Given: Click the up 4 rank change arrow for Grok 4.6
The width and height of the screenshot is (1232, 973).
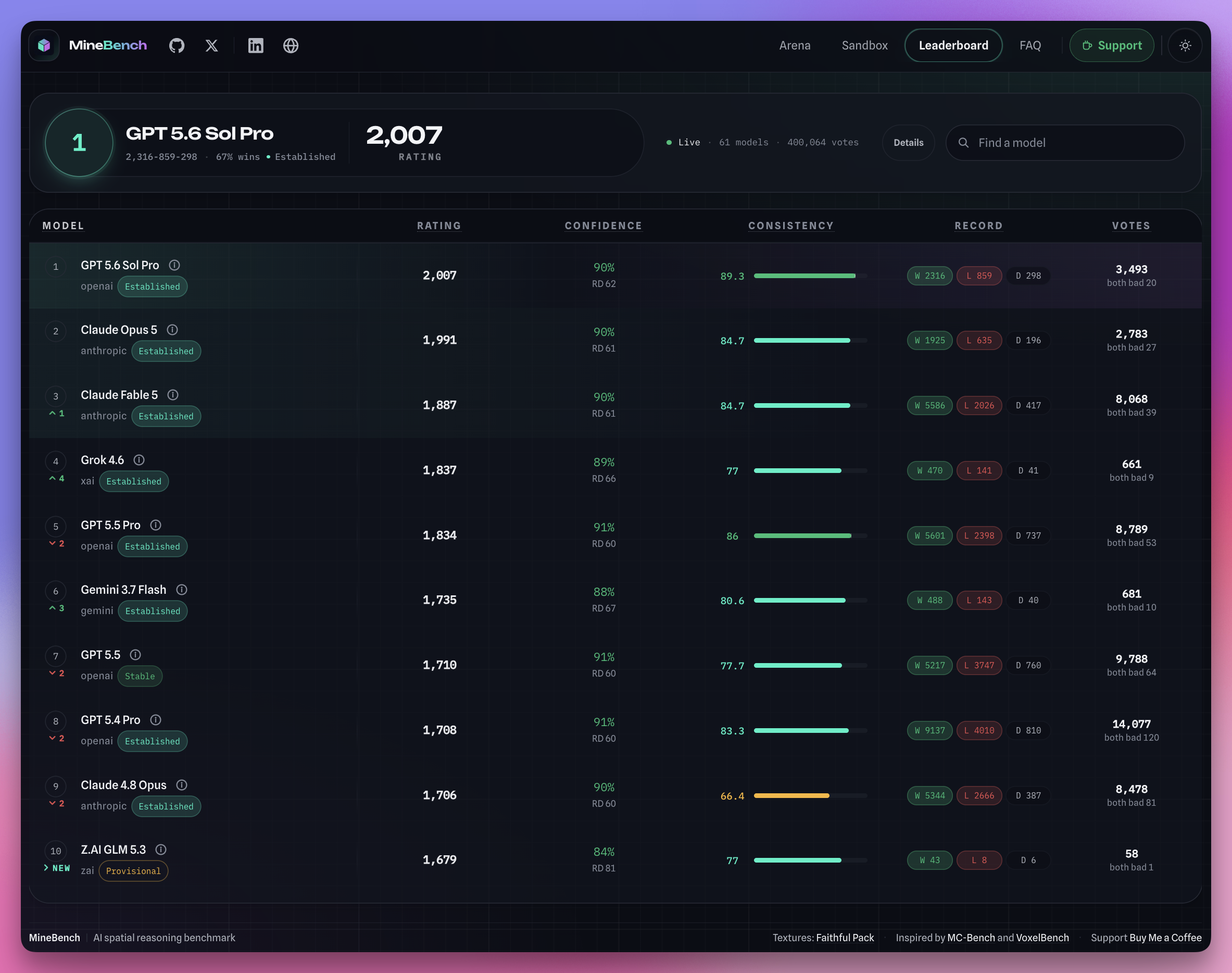Looking at the screenshot, I should point(56,479).
